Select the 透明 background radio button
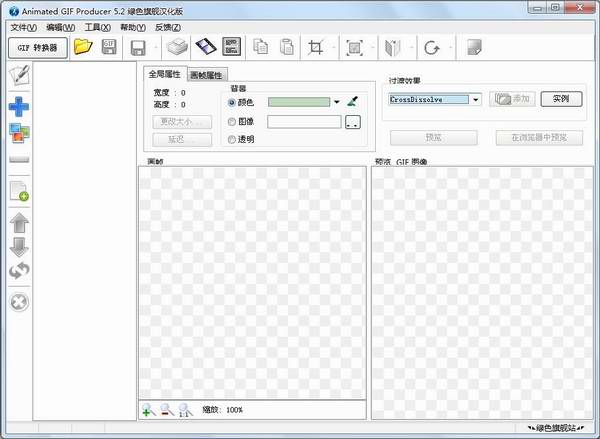Screen dimensions: 600x439 232,140
